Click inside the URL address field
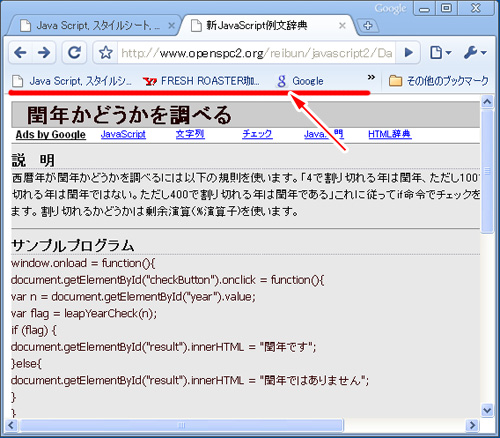500x438 pixels. [256, 53]
